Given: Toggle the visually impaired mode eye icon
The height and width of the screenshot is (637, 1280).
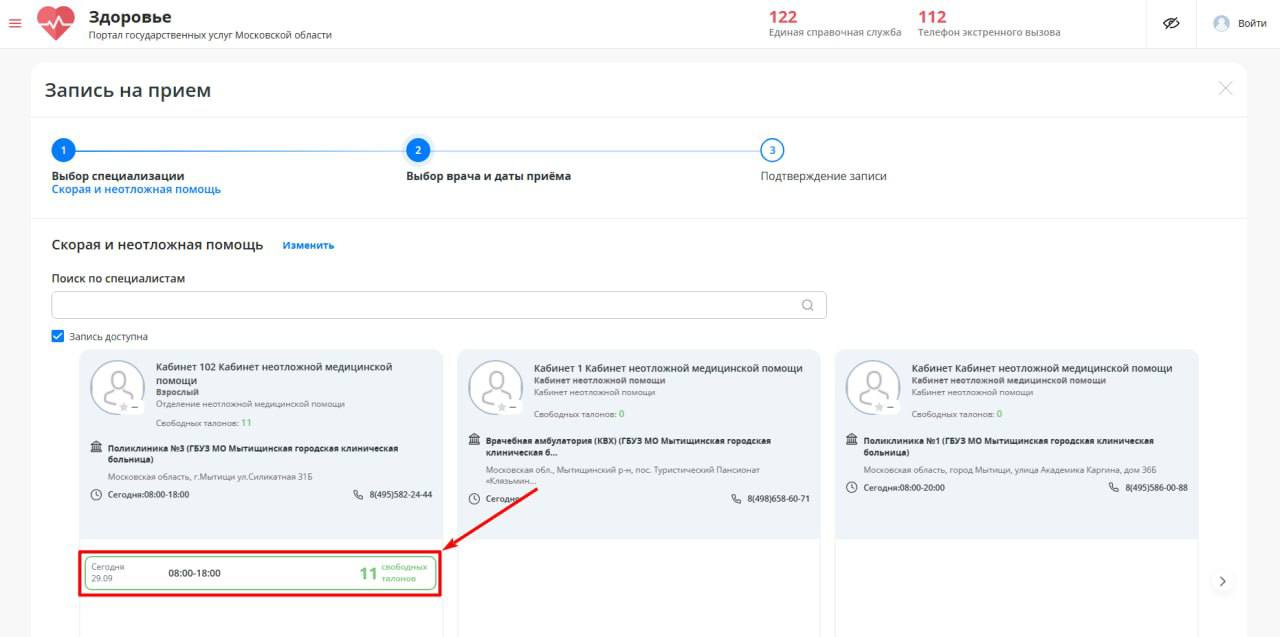Looking at the screenshot, I should click(x=1172, y=23).
